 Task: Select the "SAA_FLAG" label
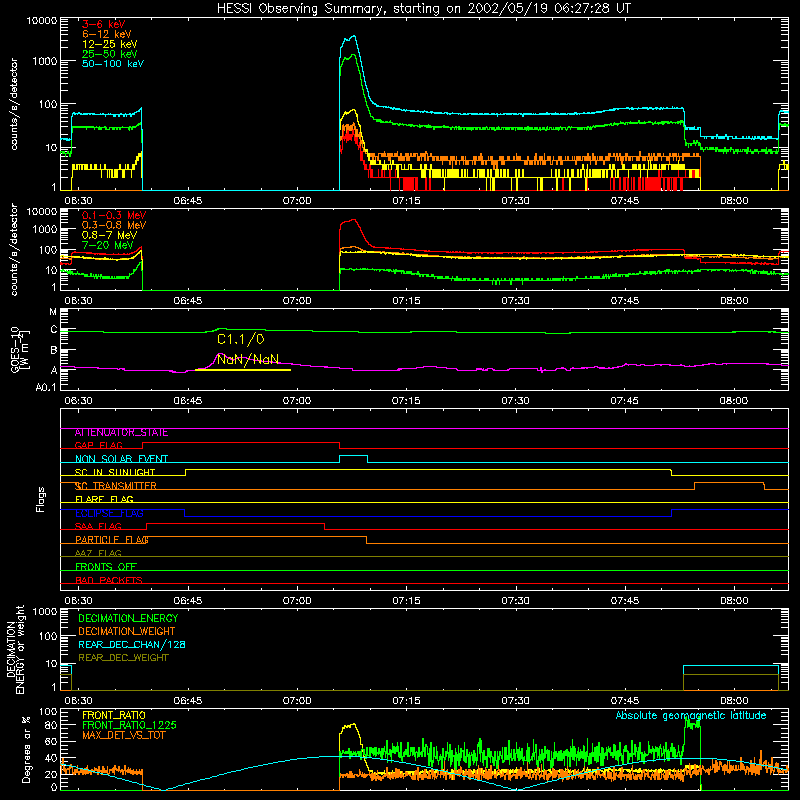pos(98,527)
